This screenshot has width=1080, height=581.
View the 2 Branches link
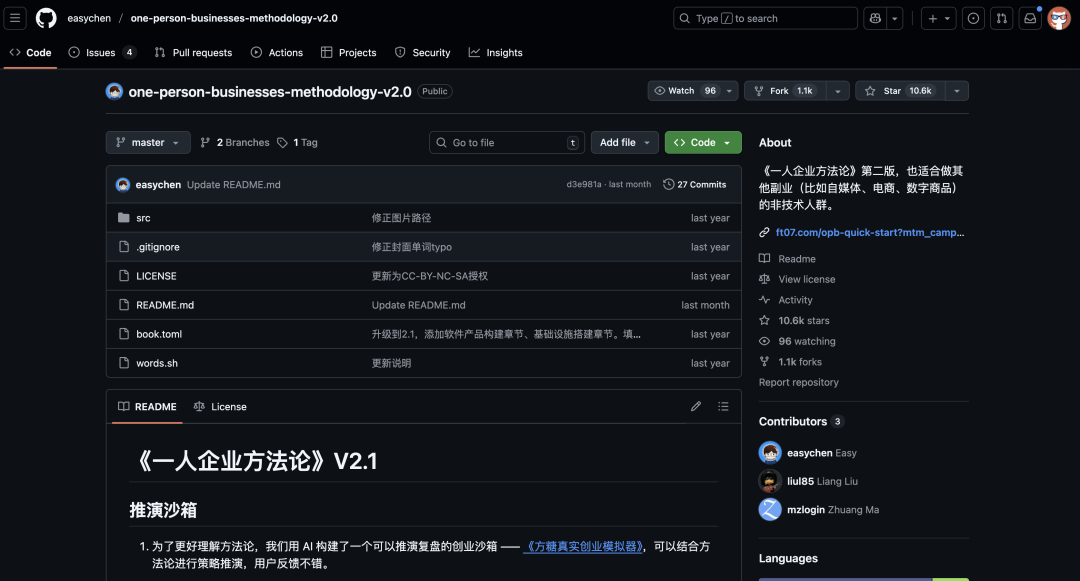[x=235, y=142]
